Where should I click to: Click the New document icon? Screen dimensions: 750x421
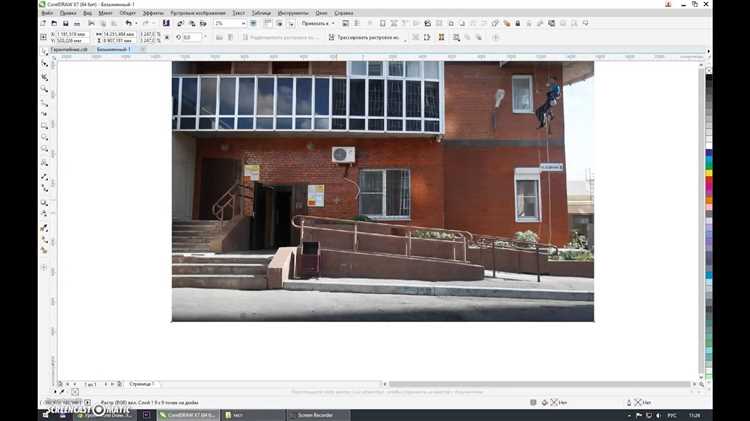tap(44, 23)
